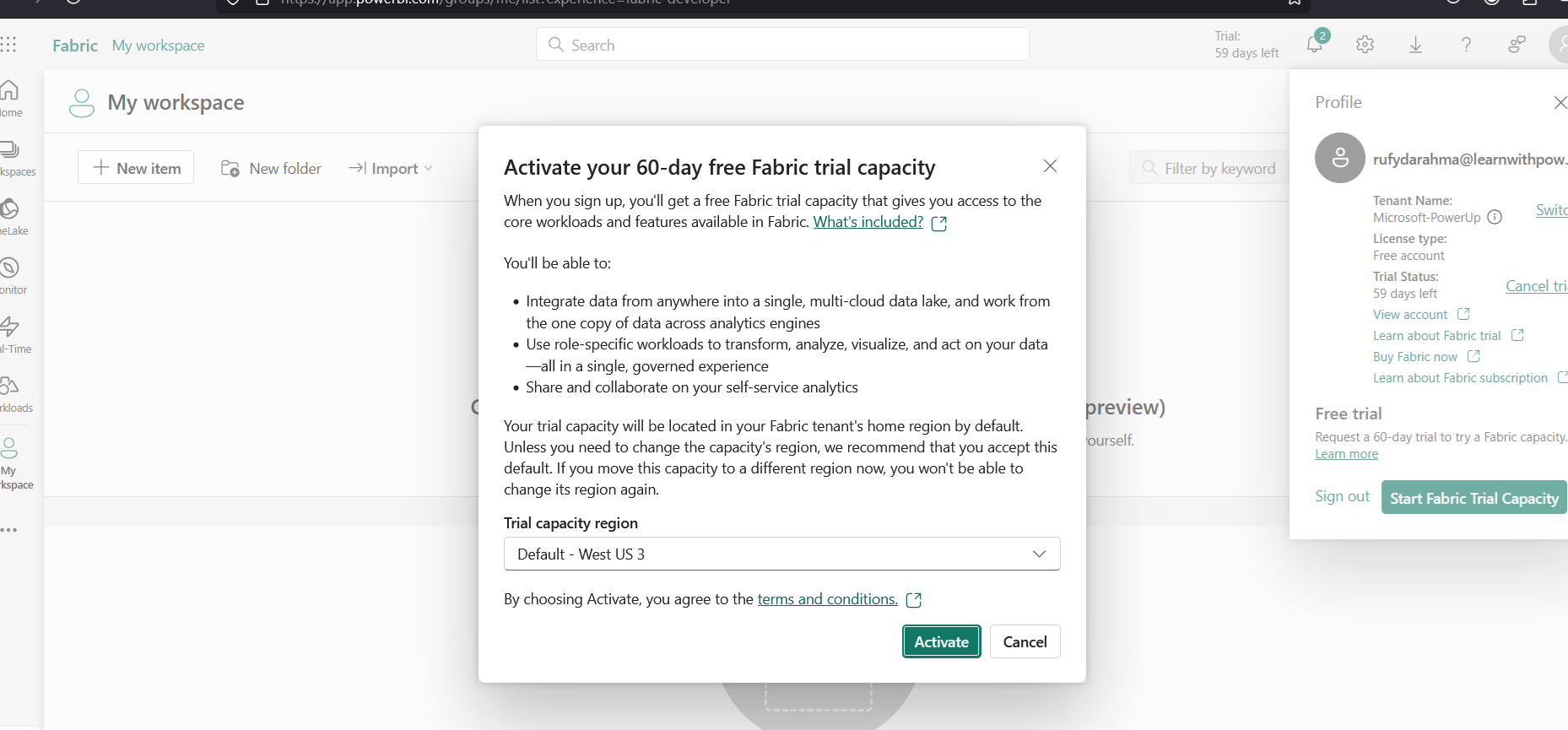Go to Home in the left sidebar
This screenshot has width=1568, height=730.
(10, 99)
